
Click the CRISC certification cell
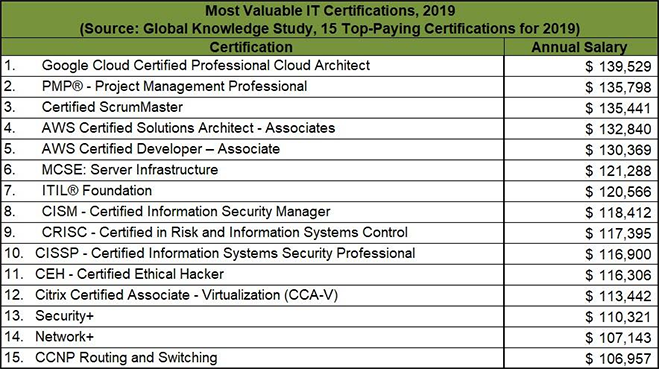[252, 233]
